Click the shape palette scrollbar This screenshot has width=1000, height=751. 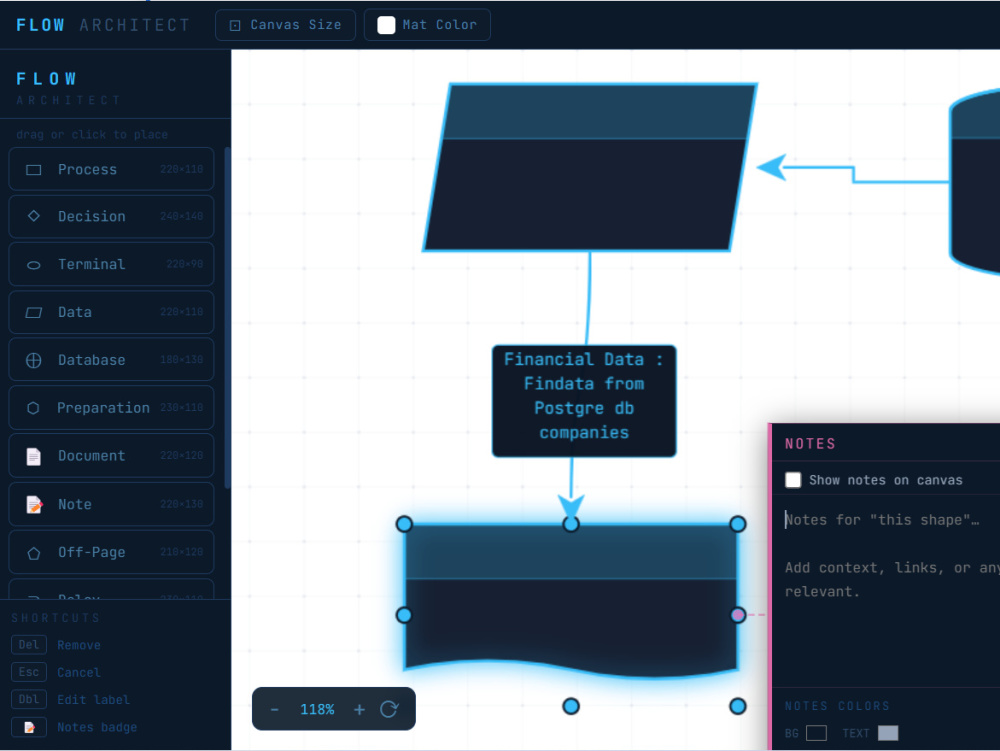click(x=227, y=319)
